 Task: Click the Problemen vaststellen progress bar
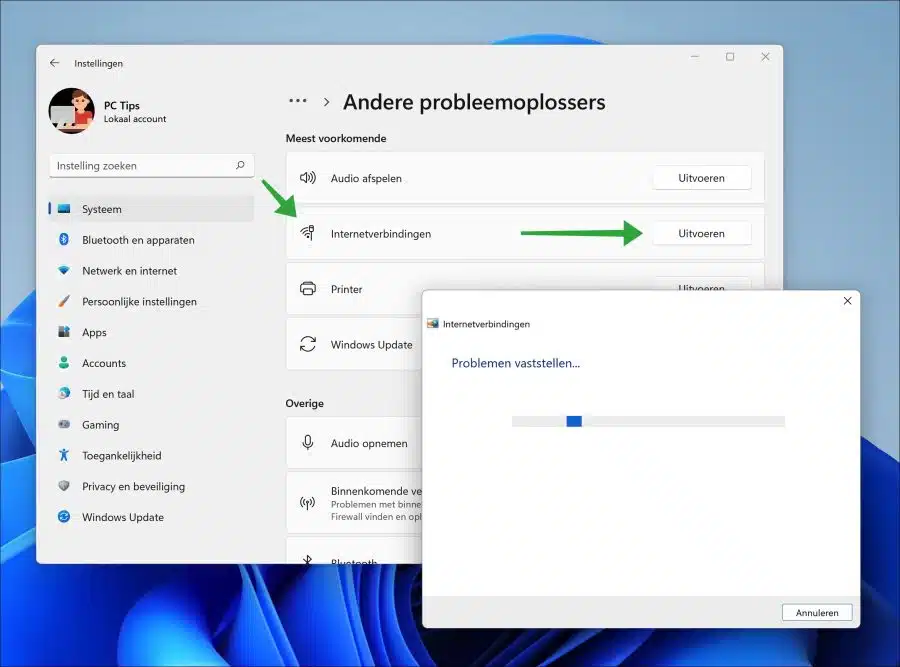pyautogui.click(x=648, y=421)
